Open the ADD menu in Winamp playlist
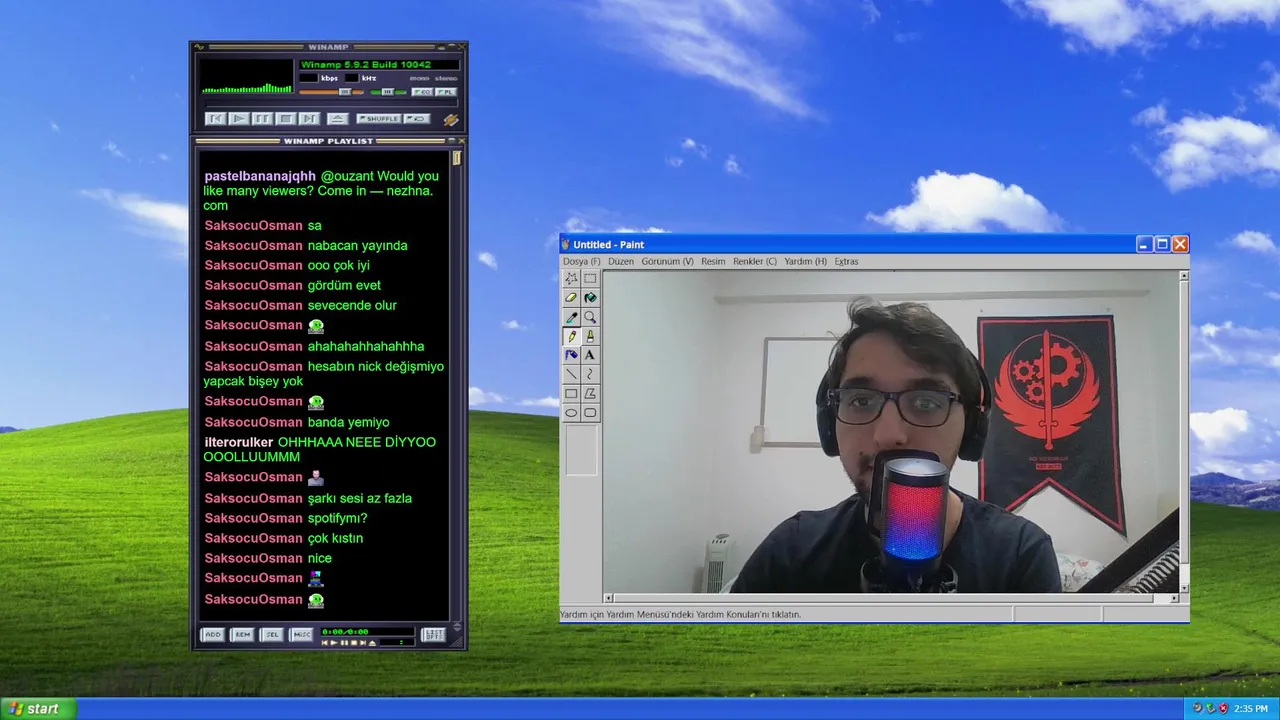1280x720 pixels. (x=213, y=635)
